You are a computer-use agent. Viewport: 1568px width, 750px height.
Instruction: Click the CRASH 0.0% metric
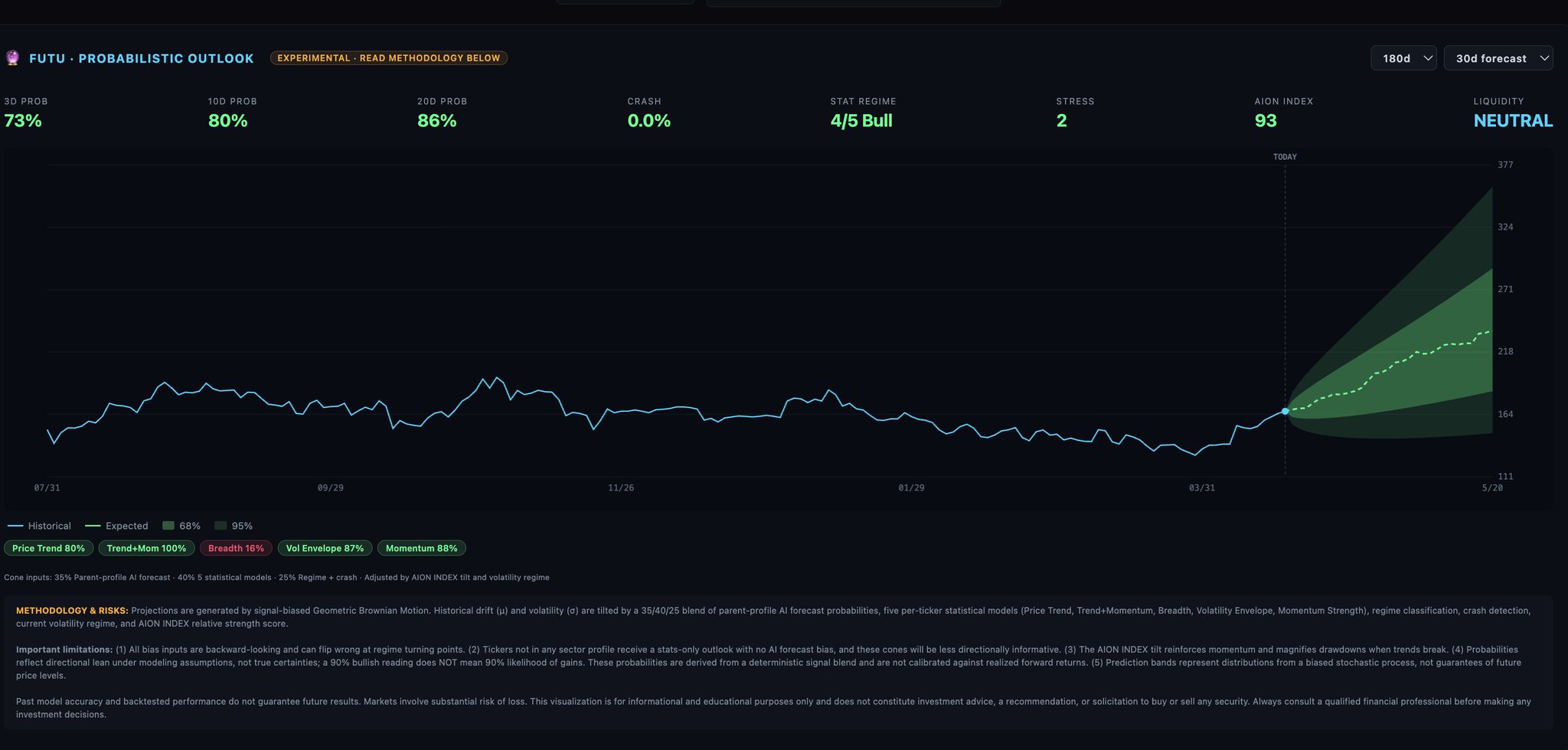[648, 120]
